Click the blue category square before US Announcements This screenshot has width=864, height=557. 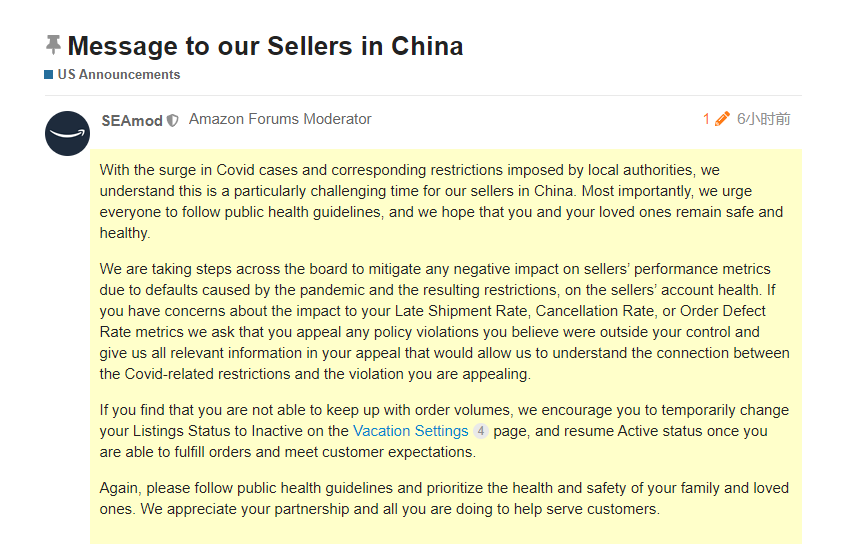48,75
